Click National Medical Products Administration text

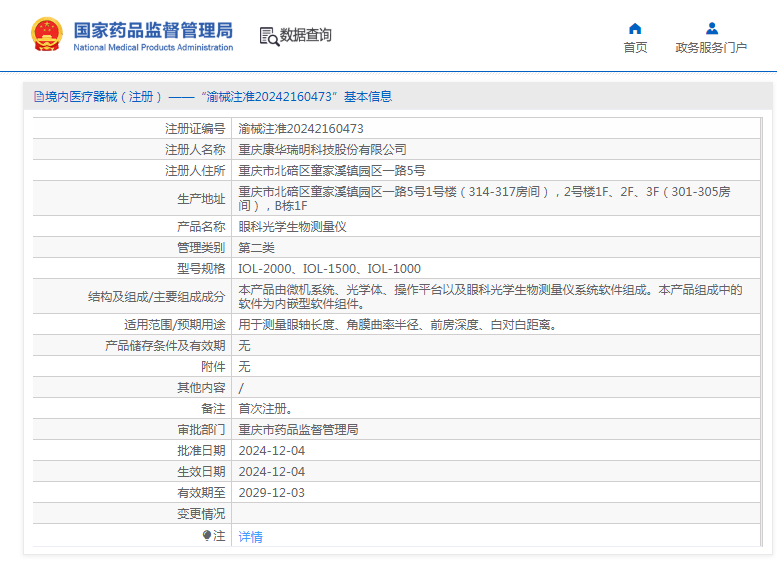click(x=153, y=48)
